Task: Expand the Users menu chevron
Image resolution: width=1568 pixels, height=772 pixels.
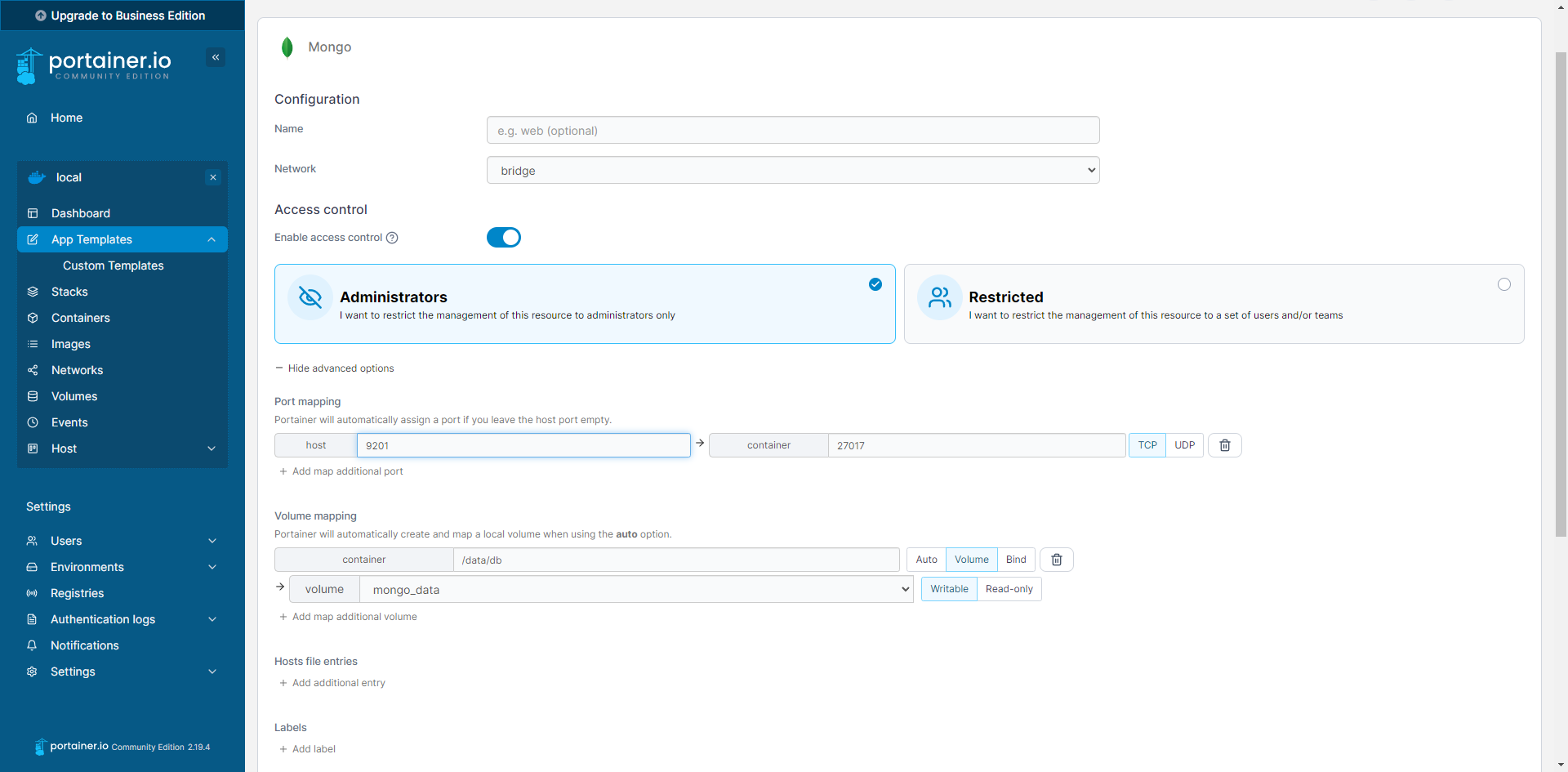Action: coord(212,541)
